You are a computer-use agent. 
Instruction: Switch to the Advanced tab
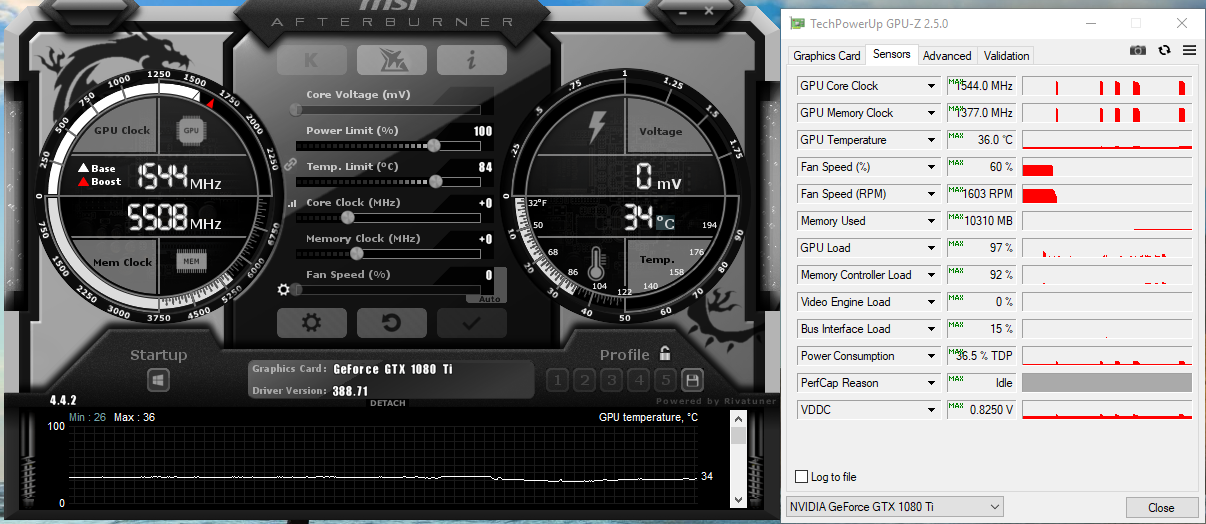point(947,56)
